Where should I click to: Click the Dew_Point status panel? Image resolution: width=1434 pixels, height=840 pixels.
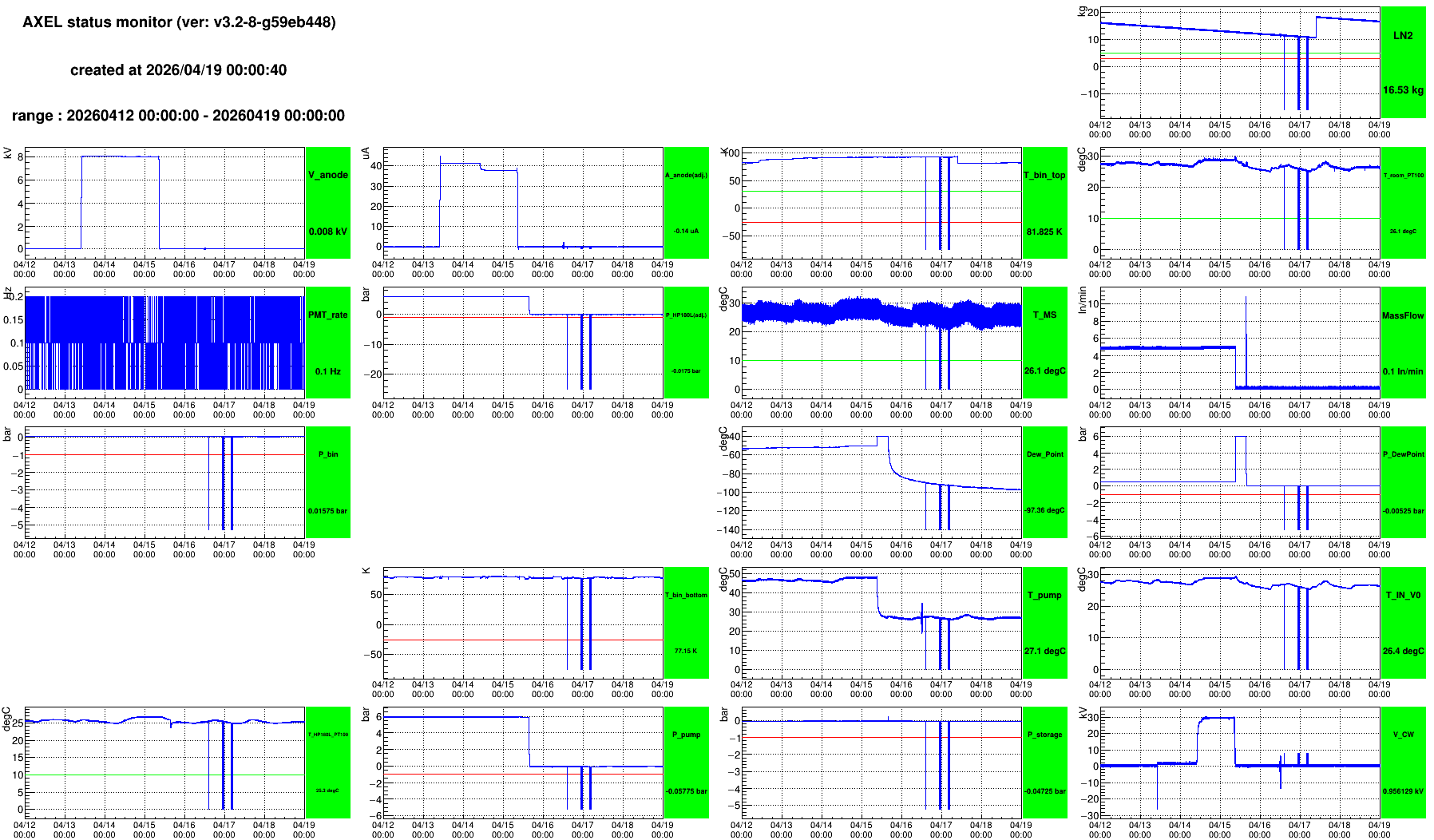tap(1044, 482)
